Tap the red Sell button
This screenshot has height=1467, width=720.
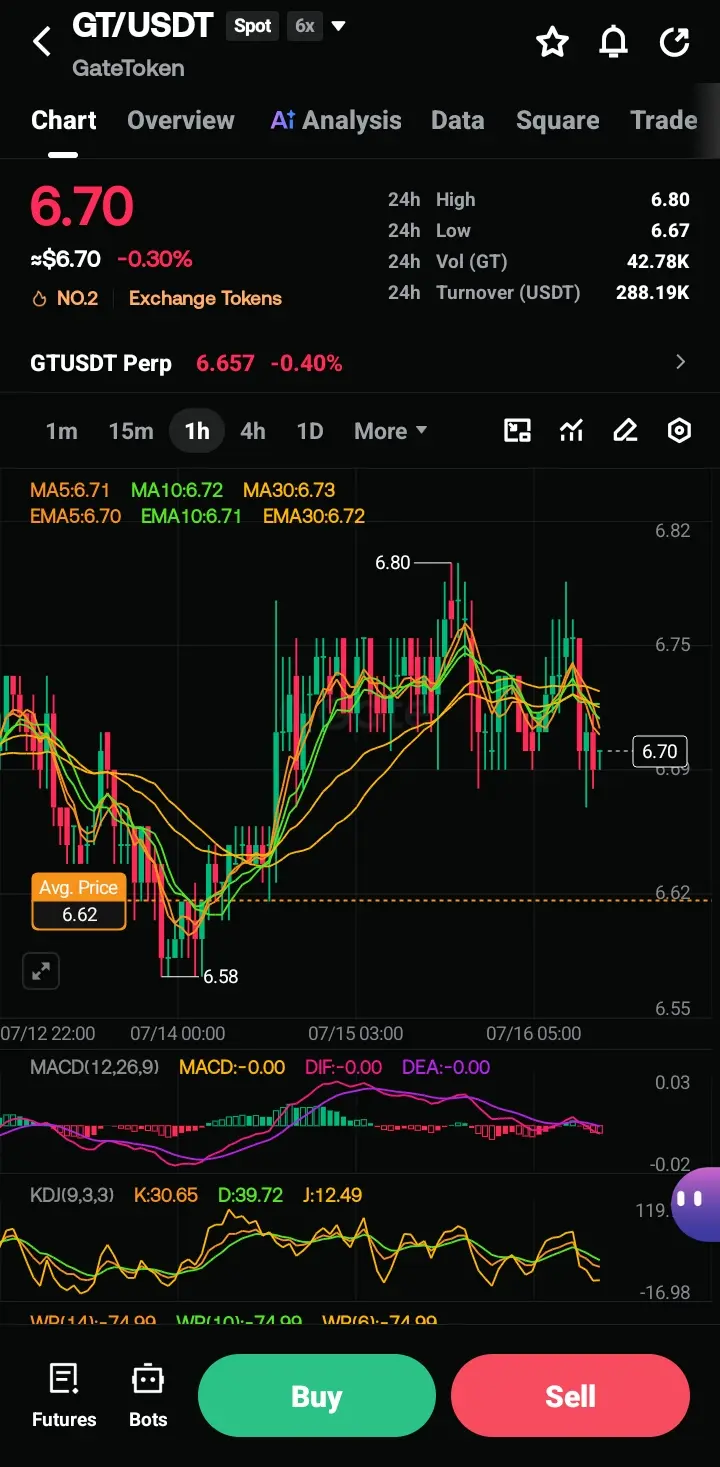pyautogui.click(x=570, y=1396)
